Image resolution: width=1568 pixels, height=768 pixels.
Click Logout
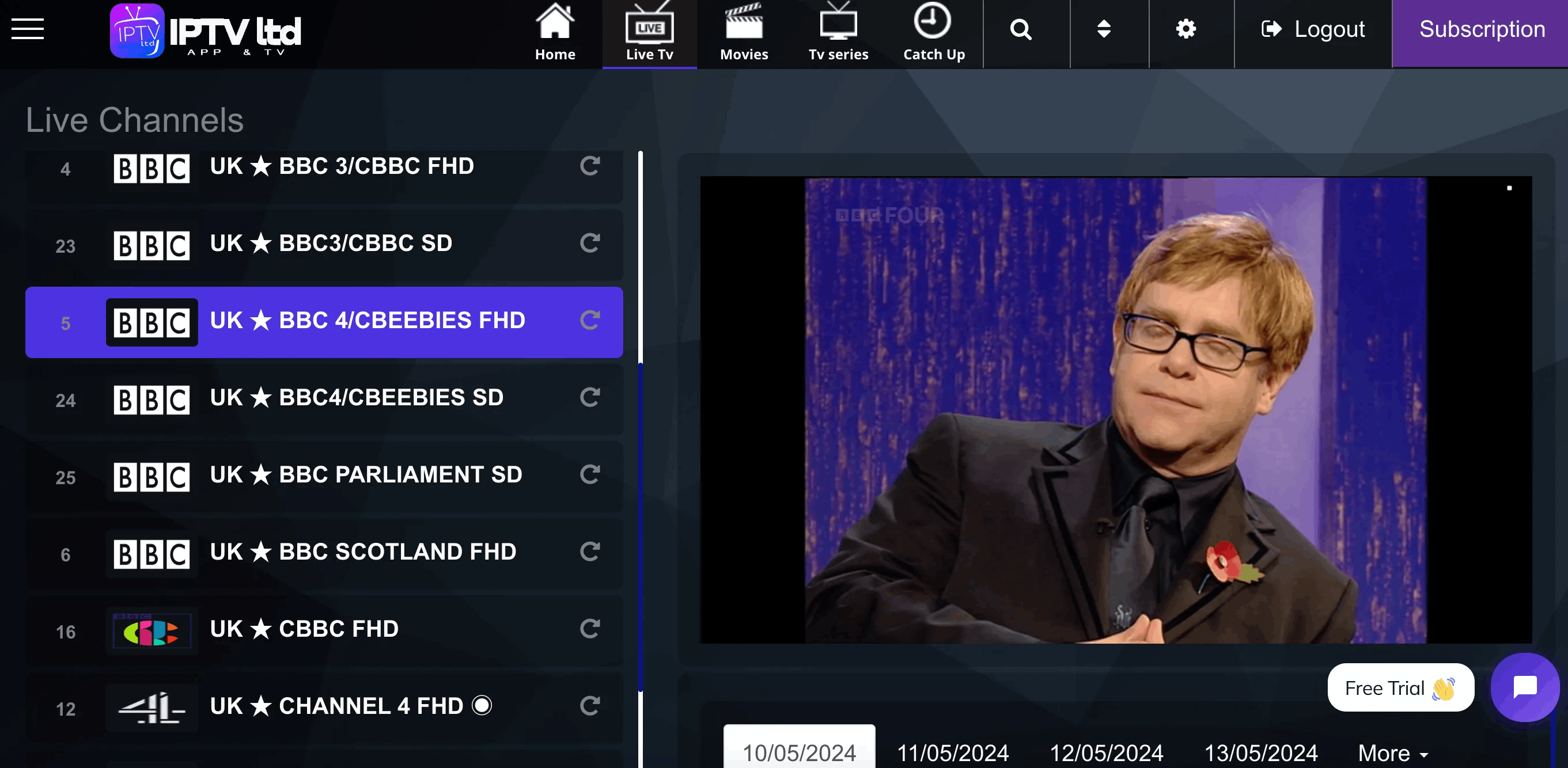pyautogui.click(x=1312, y=29)
